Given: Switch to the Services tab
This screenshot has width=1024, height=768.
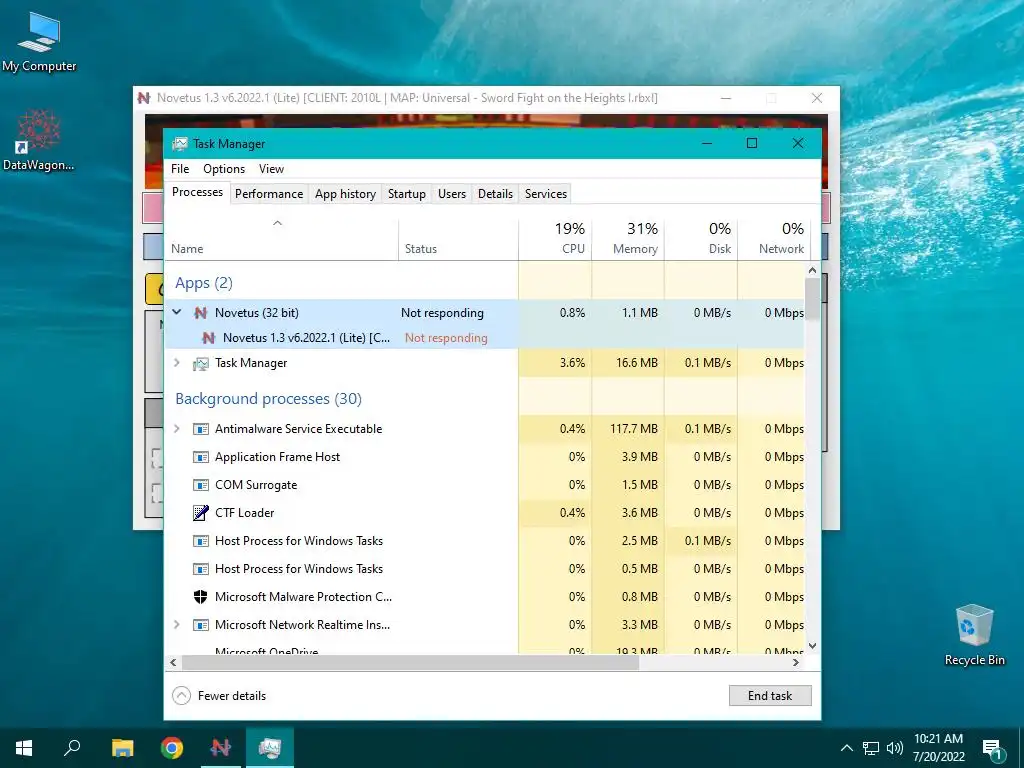Looking at the screenshot, I should coord(546,194).
